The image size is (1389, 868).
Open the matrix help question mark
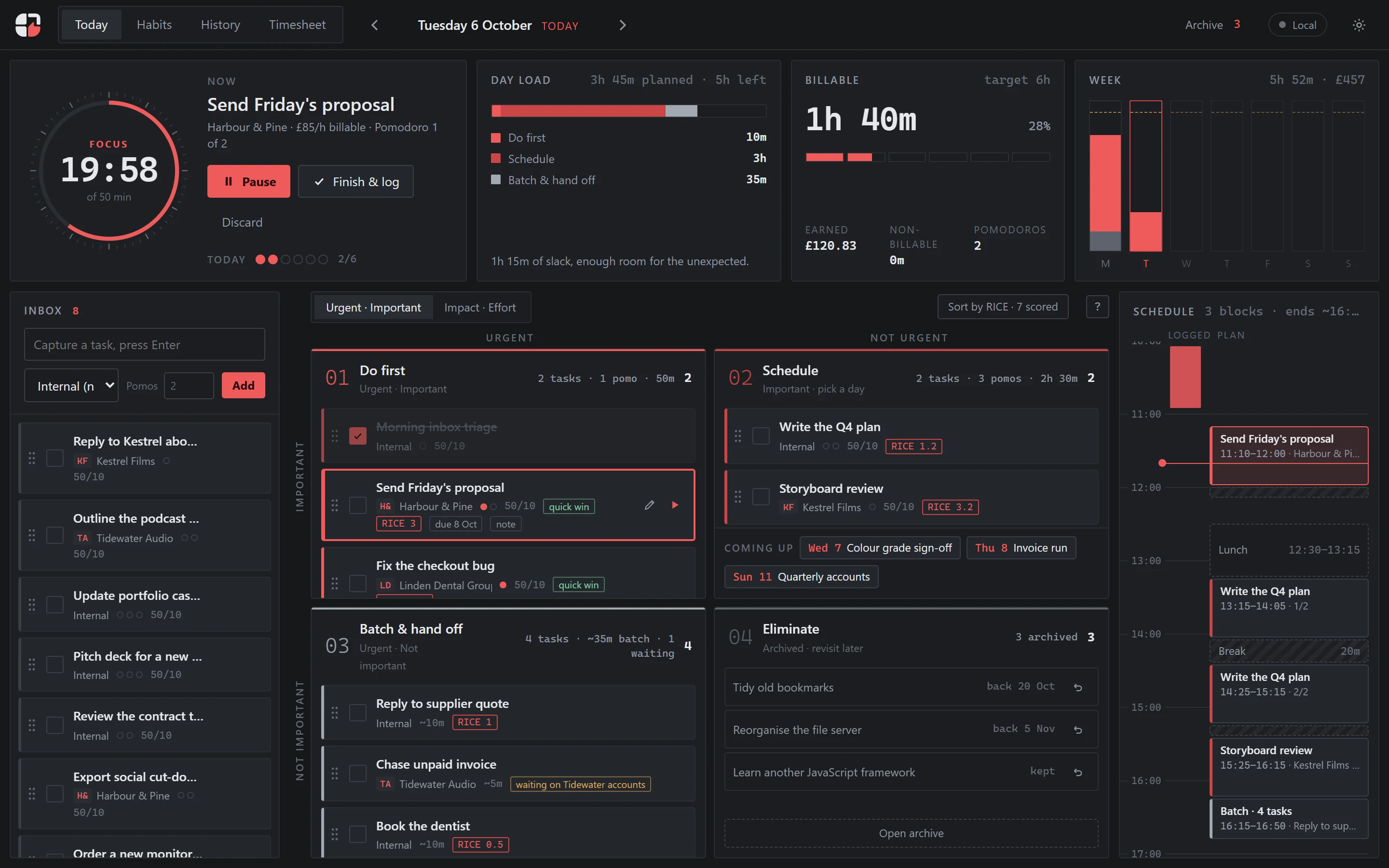[x=1097, y=307]
